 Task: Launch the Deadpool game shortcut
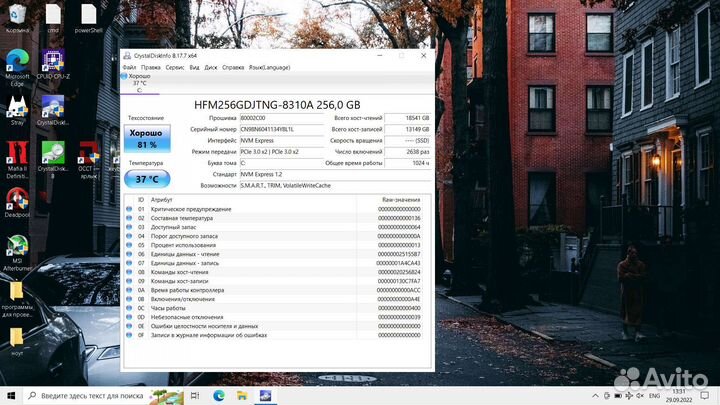(x=17, y=202)
